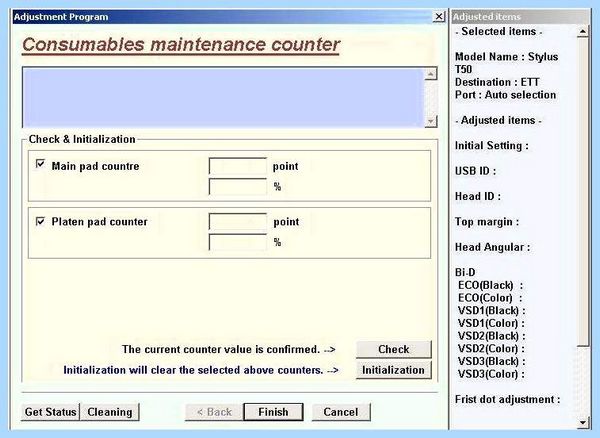Start counter Initialization button
The height and width of the screenshot is (438, 600).
pos(393,370)
